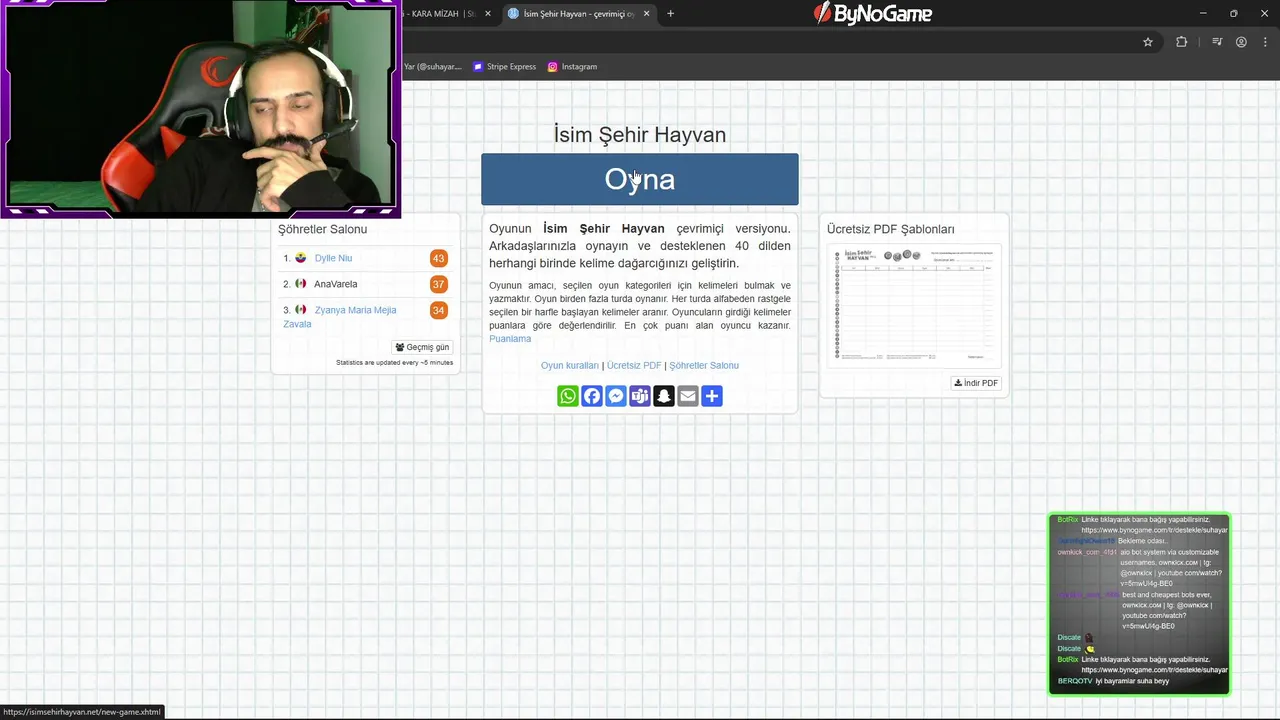The width and height of the screenshot is (1280, 720).
Task: Share via the Microsoft Teams icon
Action: [x=640, y=396]
